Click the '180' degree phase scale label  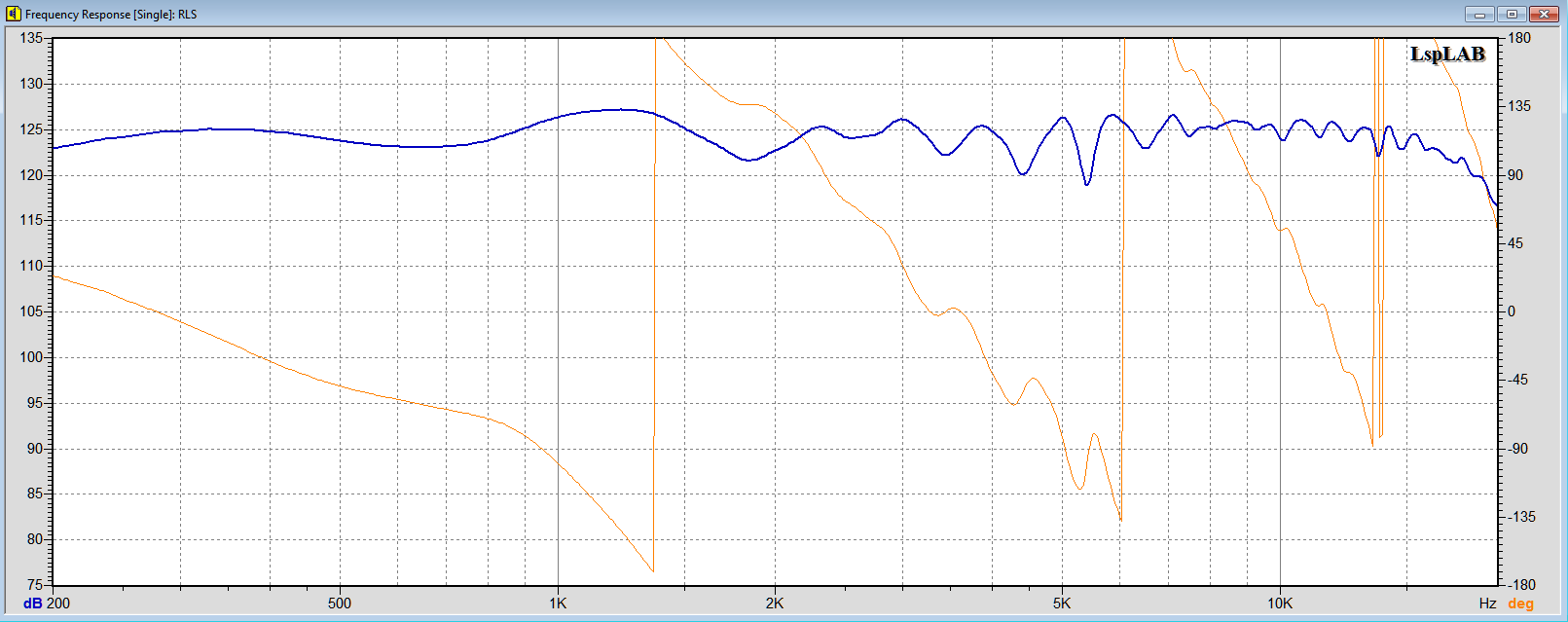1519,38
